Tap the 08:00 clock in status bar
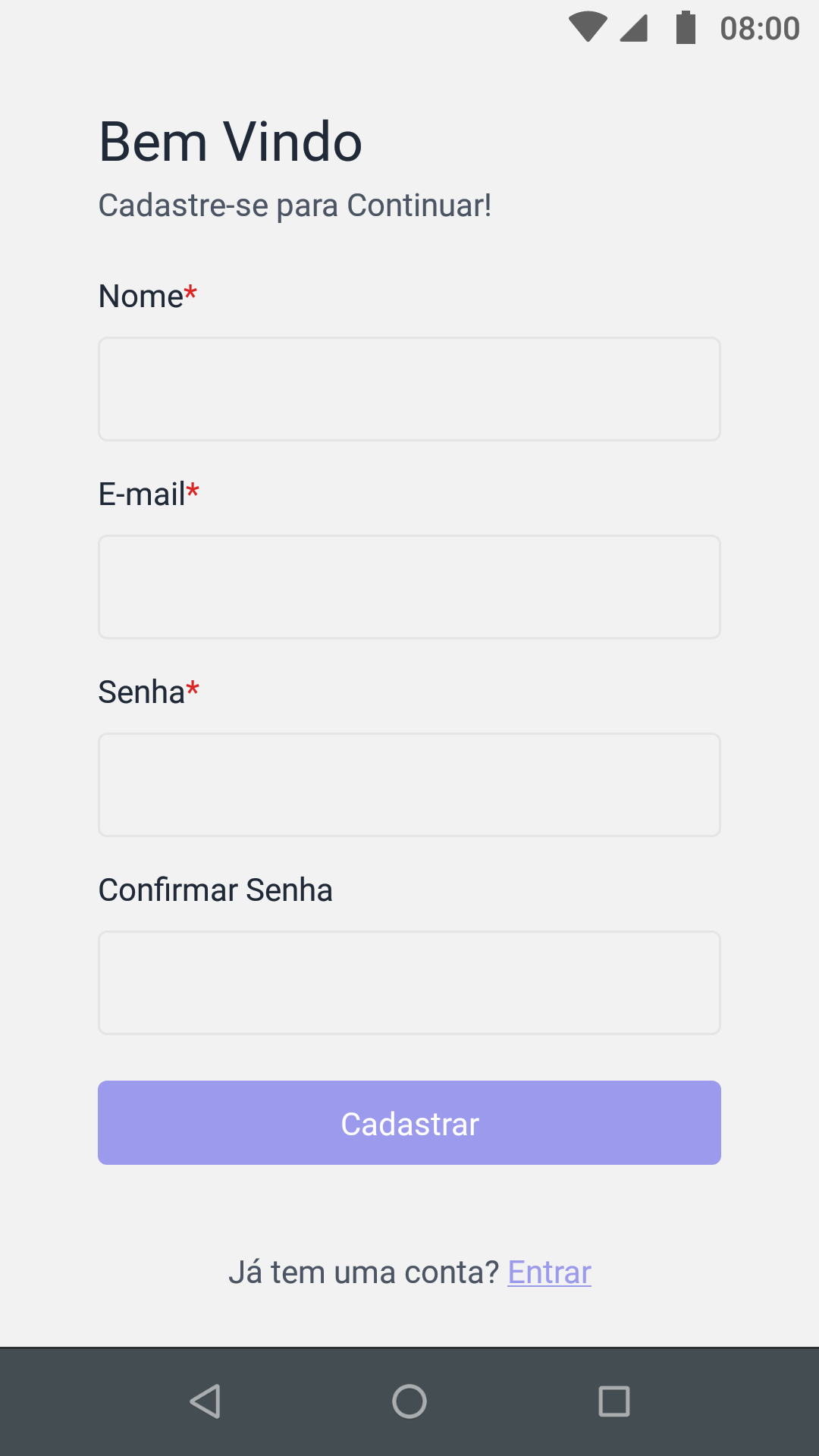 click(759, 29)
